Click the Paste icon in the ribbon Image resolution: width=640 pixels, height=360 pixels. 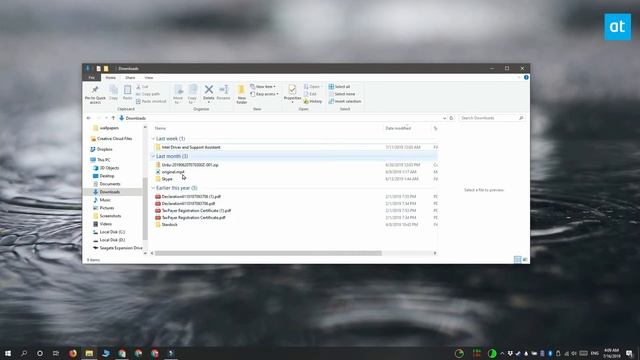[x=127, y=90]
